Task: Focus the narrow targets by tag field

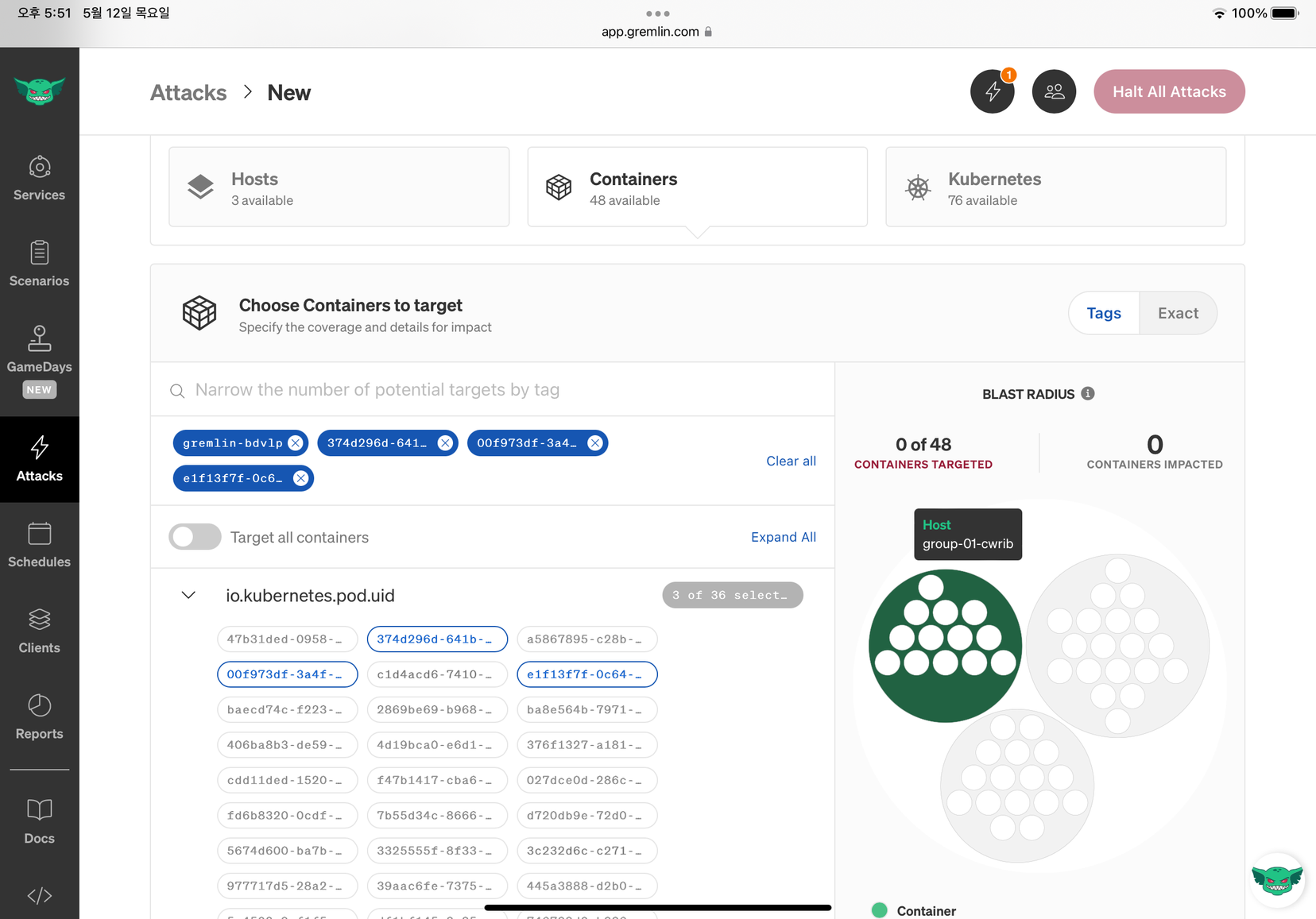Action: tap(493, 390)
